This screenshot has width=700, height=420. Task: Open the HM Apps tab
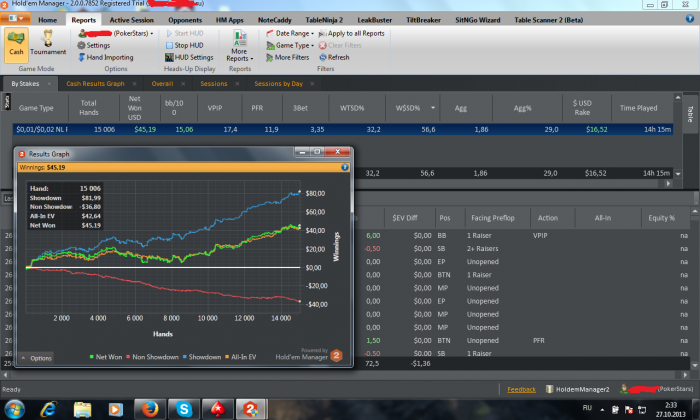(x=229, y=20)
